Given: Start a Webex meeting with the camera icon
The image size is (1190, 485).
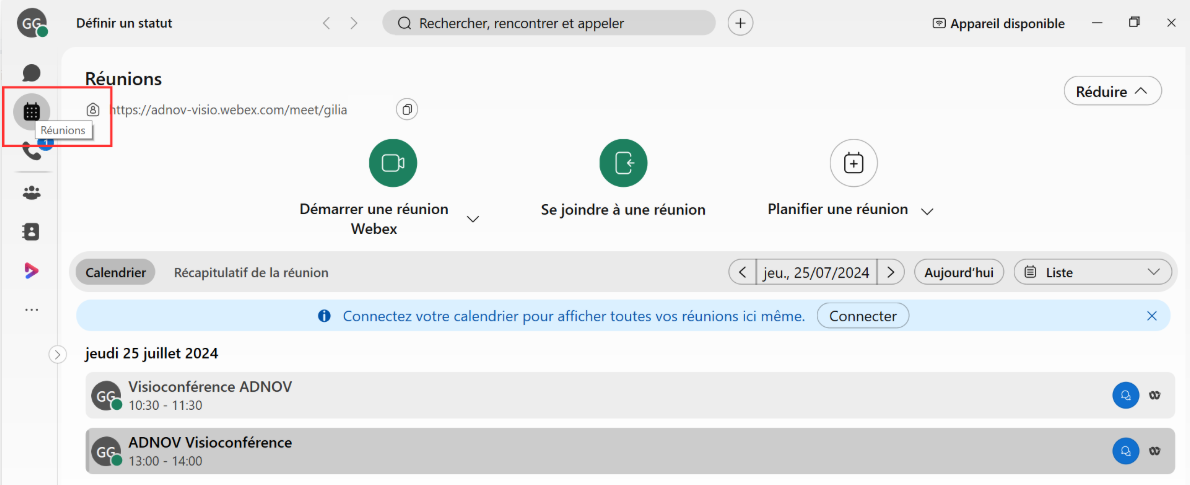Looking at the screenshot, I should (x=392, y=162).
